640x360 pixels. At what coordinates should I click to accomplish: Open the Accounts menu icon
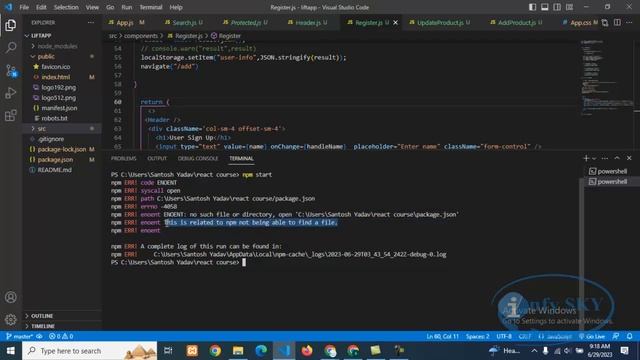point(11,297)
